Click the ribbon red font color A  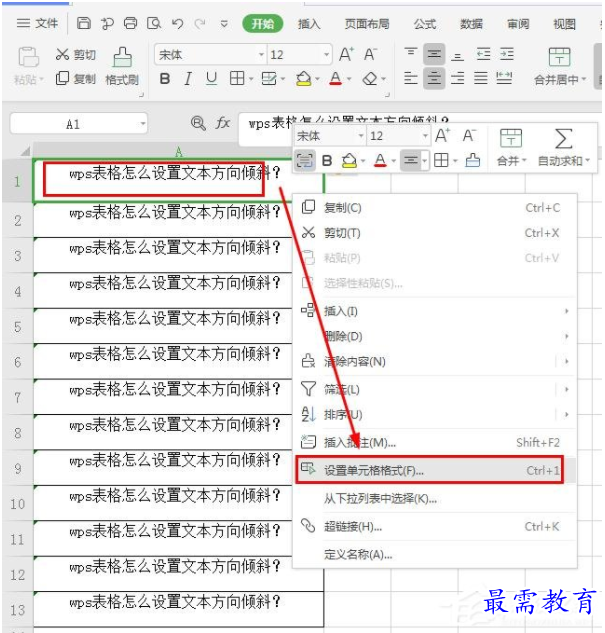click(336, 78)
